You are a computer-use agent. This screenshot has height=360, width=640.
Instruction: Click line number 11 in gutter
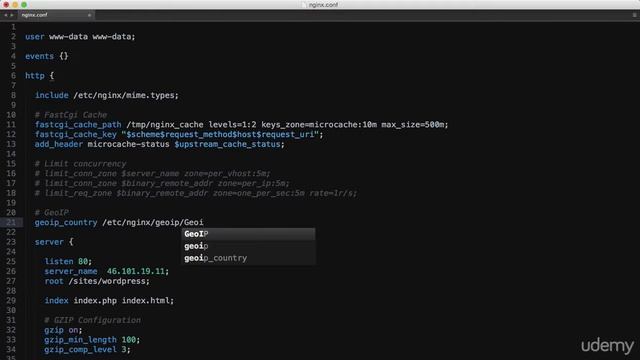point(11,124)
